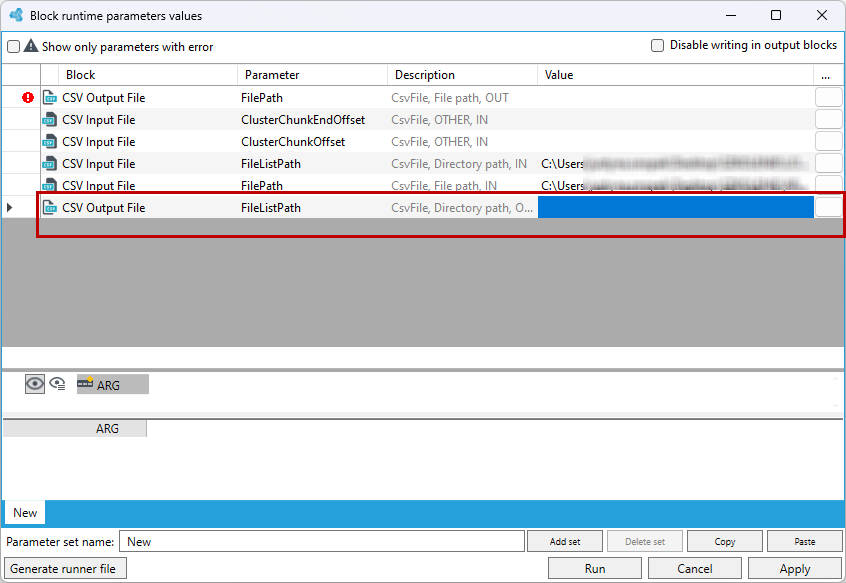Click the current-row arrow indicator beside CSV Output File

point(10,207)
